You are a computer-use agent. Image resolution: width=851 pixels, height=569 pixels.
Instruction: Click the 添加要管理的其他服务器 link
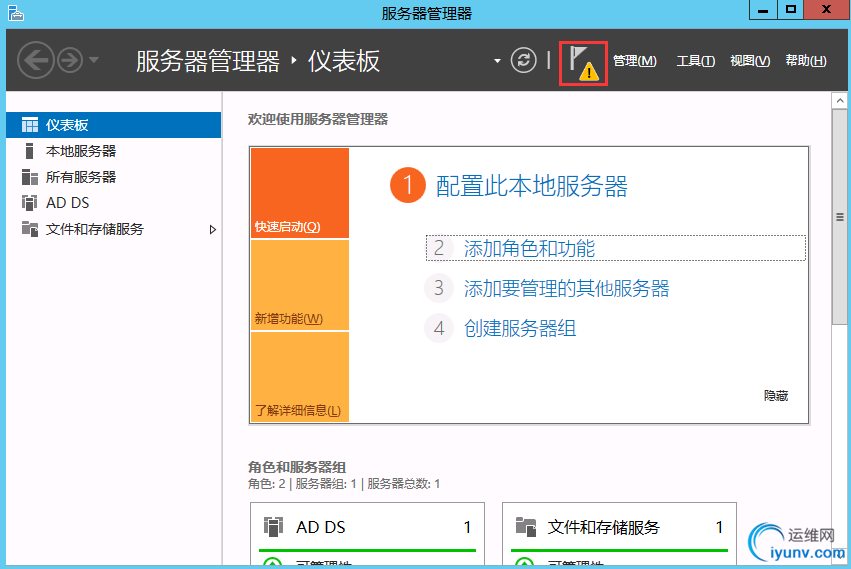point(567,288)
